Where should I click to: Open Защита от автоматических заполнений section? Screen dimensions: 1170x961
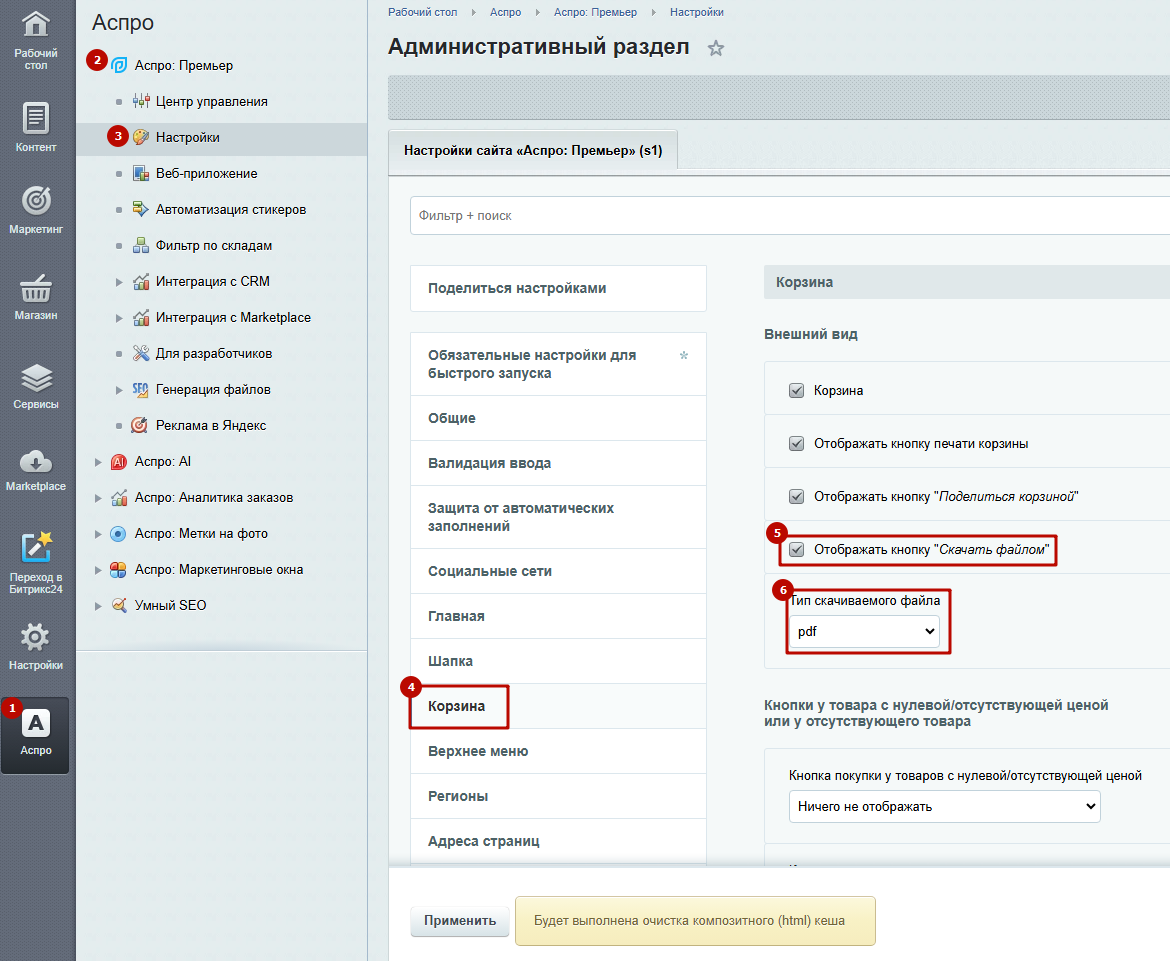pyautogui.click(x=558, y=517)
